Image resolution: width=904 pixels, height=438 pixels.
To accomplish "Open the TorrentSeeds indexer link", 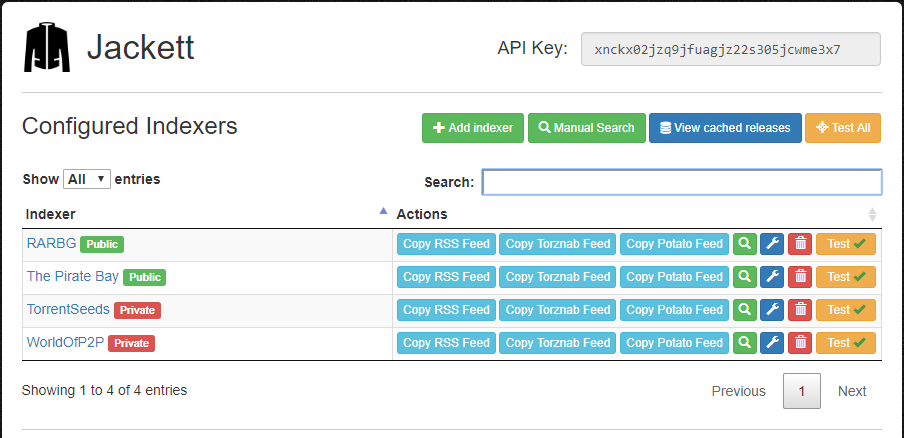I will pyautogui.click(x=68, y=309).
